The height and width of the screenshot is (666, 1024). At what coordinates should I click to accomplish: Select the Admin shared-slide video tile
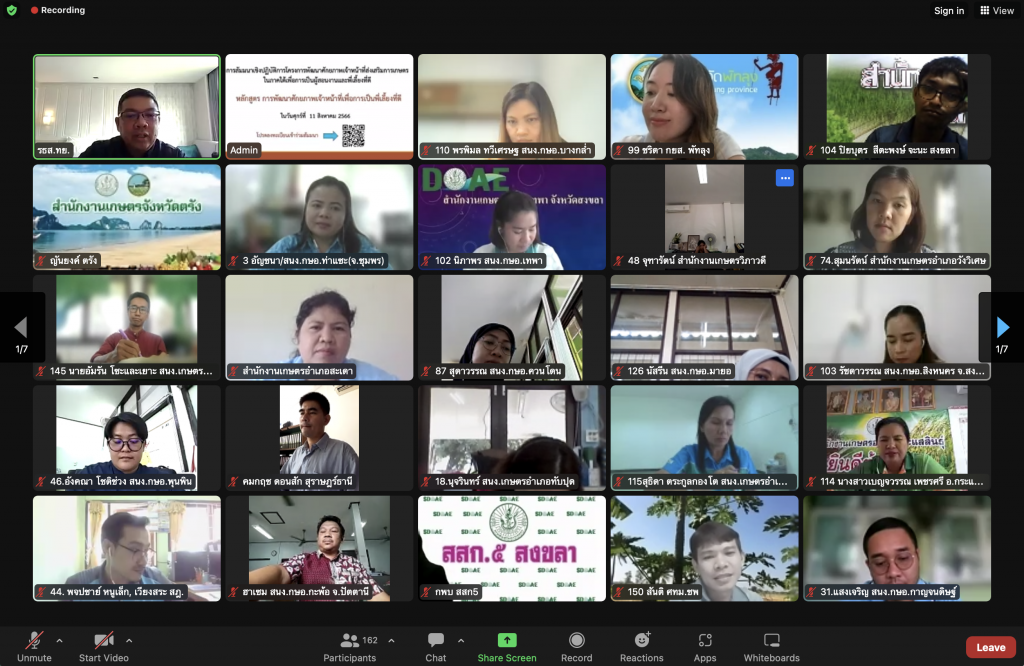pos(319,106)
